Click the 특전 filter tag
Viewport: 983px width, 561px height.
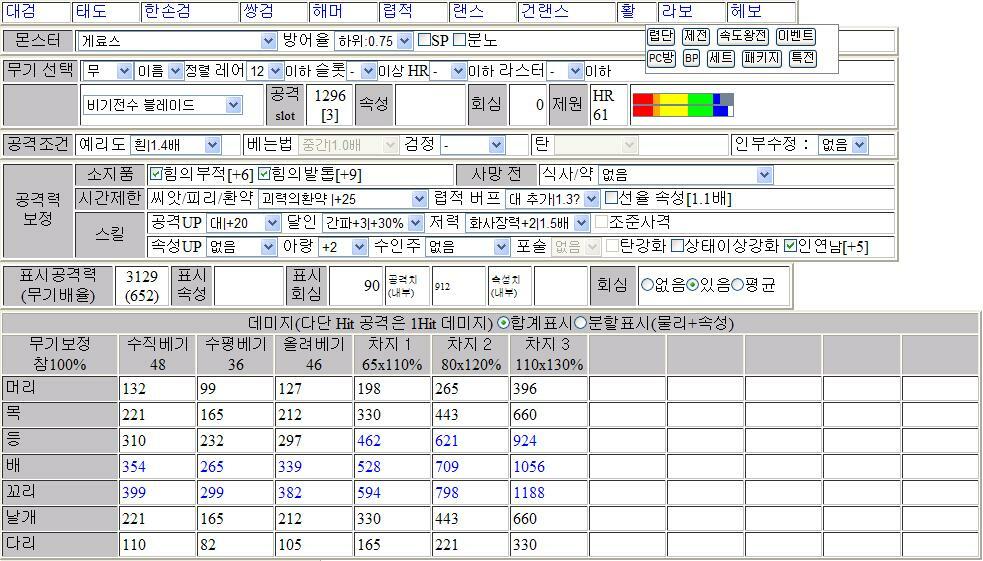(802, 58)
